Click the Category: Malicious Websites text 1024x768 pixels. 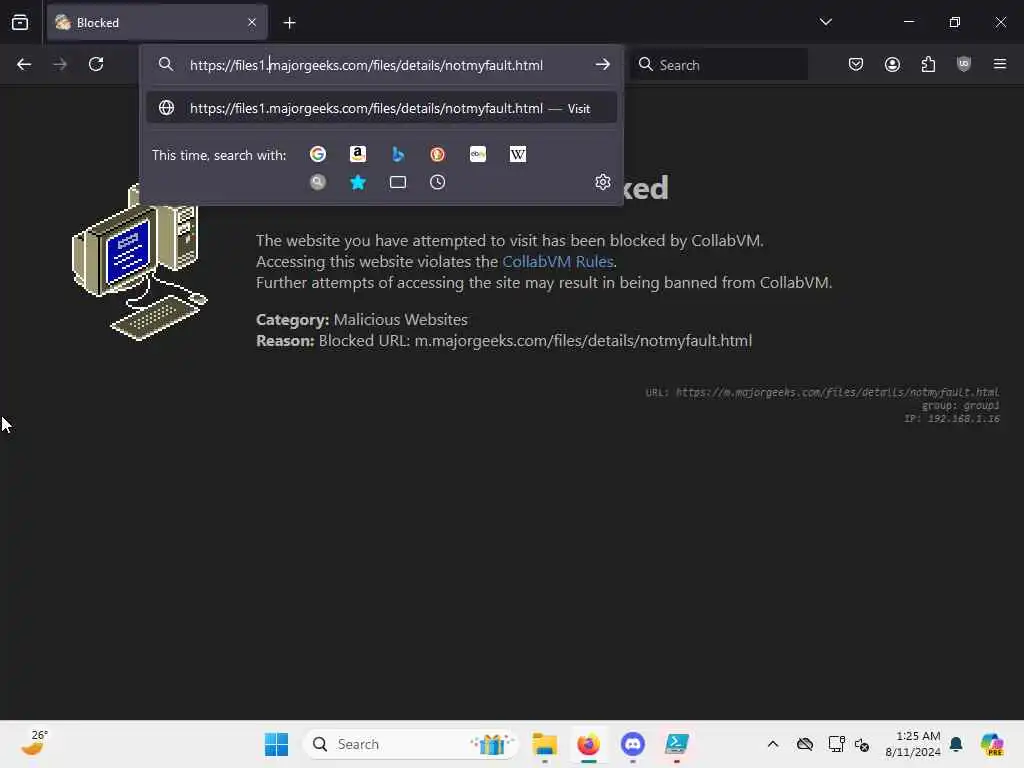362,319
